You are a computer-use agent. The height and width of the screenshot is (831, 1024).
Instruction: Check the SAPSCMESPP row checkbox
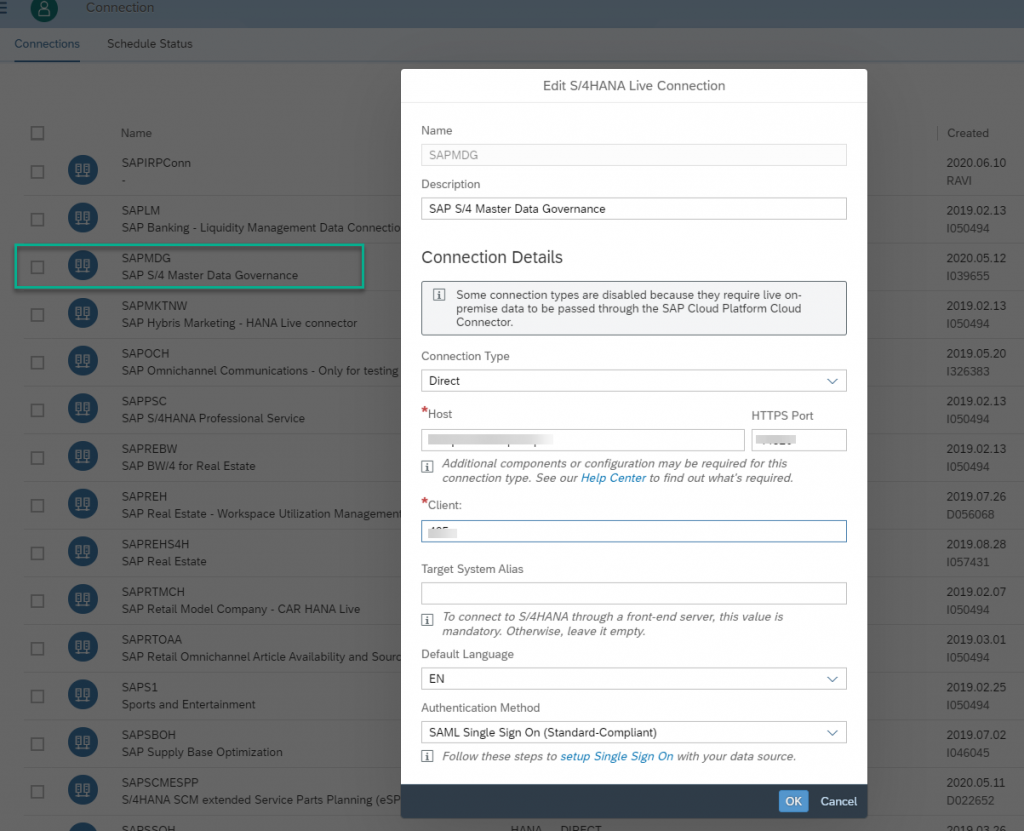point(37,792)
